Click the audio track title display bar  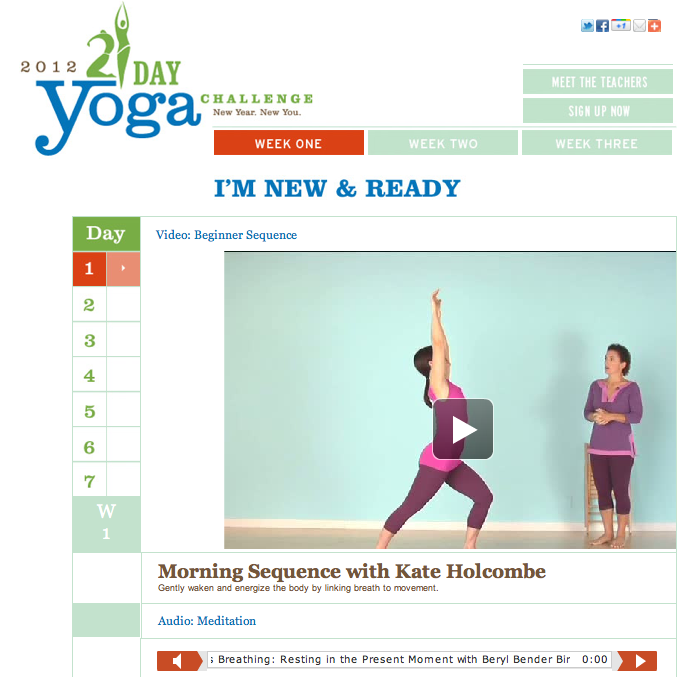(409, 659)
